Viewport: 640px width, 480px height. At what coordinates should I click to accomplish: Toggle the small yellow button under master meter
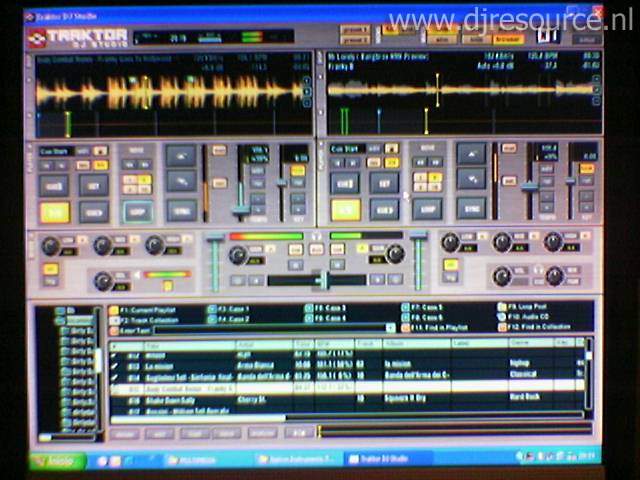pyautogui.click(x=167, y=286)
